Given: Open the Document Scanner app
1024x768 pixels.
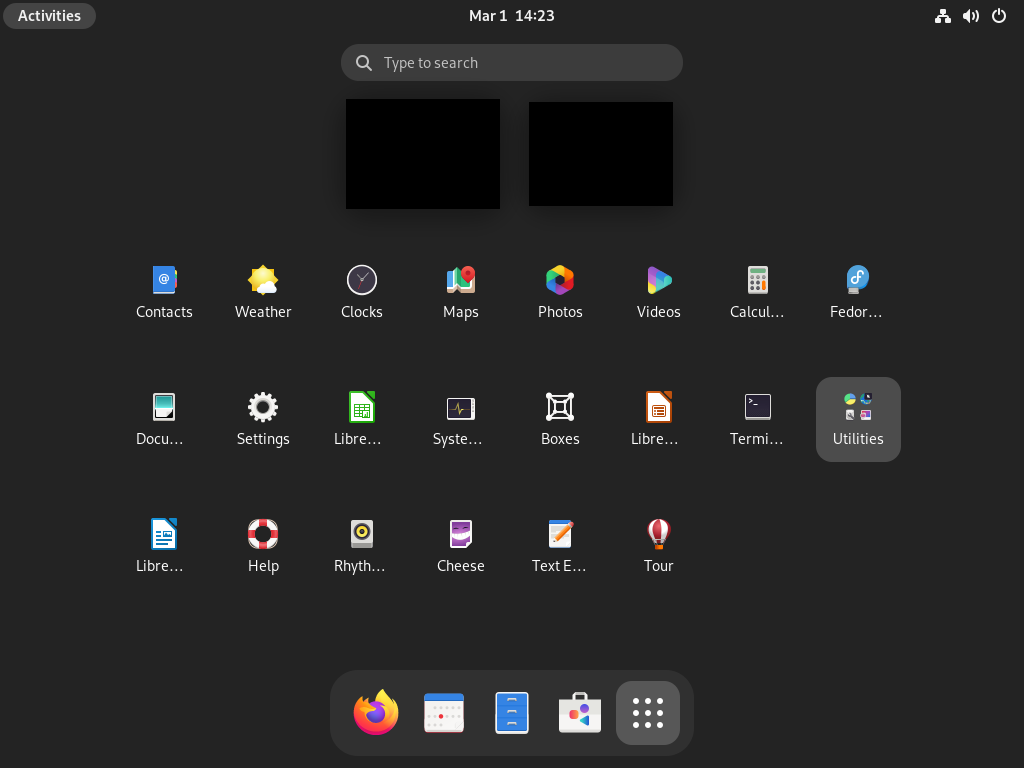Looking at the screenshot, I should pyautogui.click(x=164, y=419).
